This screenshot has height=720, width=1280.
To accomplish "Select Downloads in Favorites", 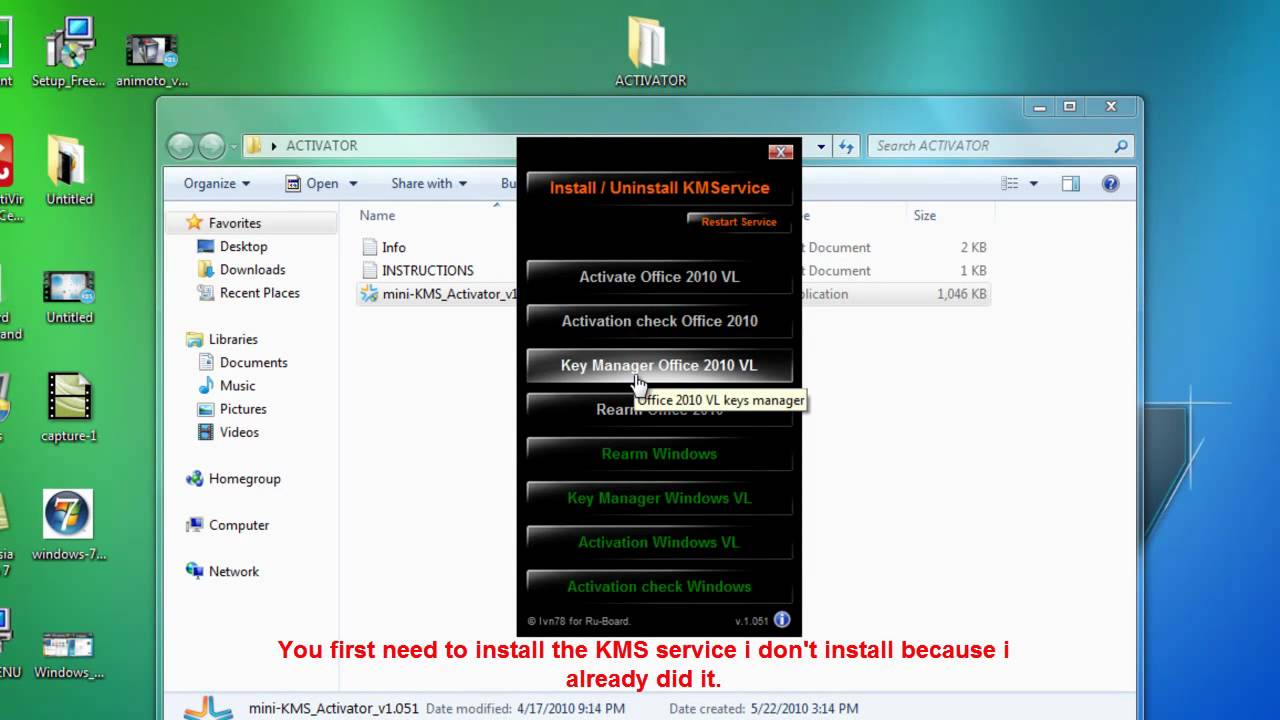I will (x=252, y=269).
